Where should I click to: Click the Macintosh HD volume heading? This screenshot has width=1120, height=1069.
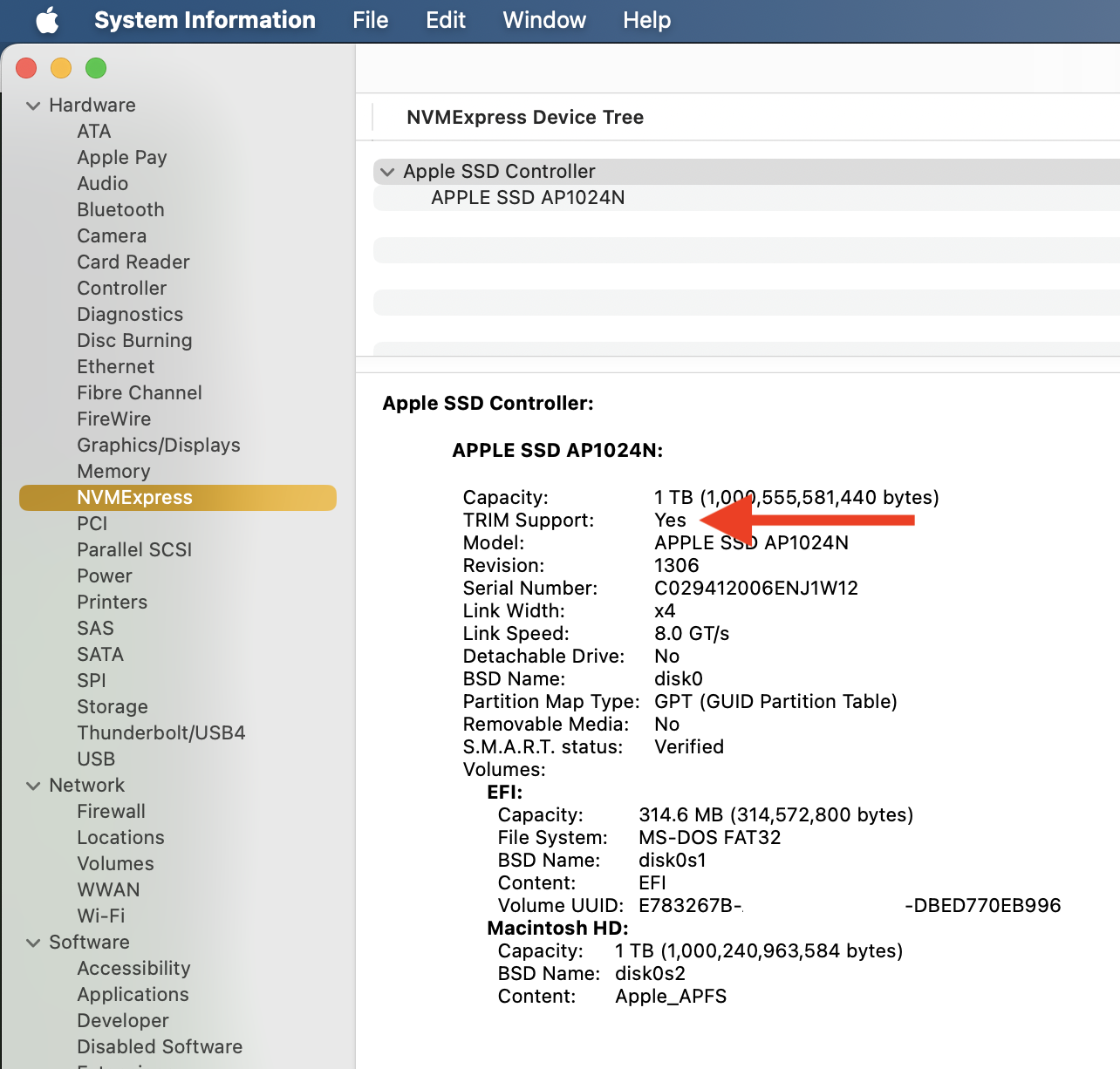click(557, 929)
